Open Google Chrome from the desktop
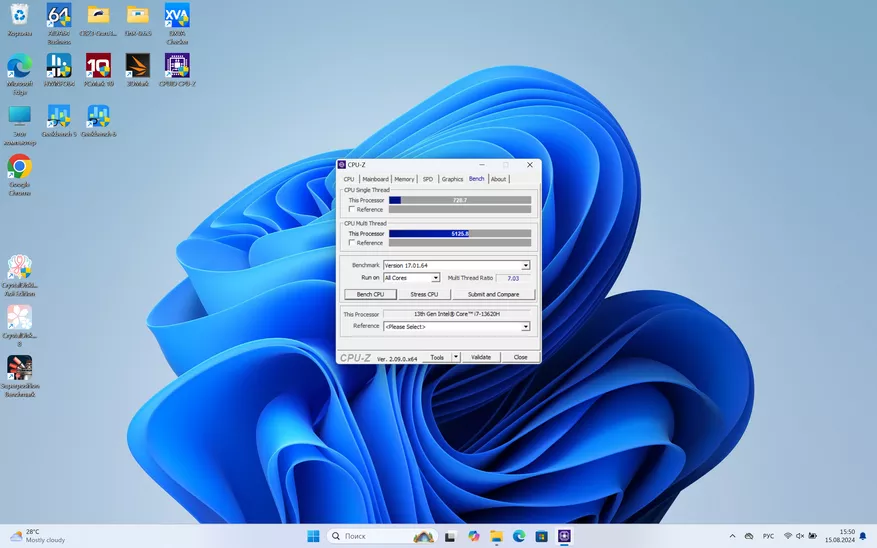The height and width of the screenshot is (548, 877). [x=19, y=167]
